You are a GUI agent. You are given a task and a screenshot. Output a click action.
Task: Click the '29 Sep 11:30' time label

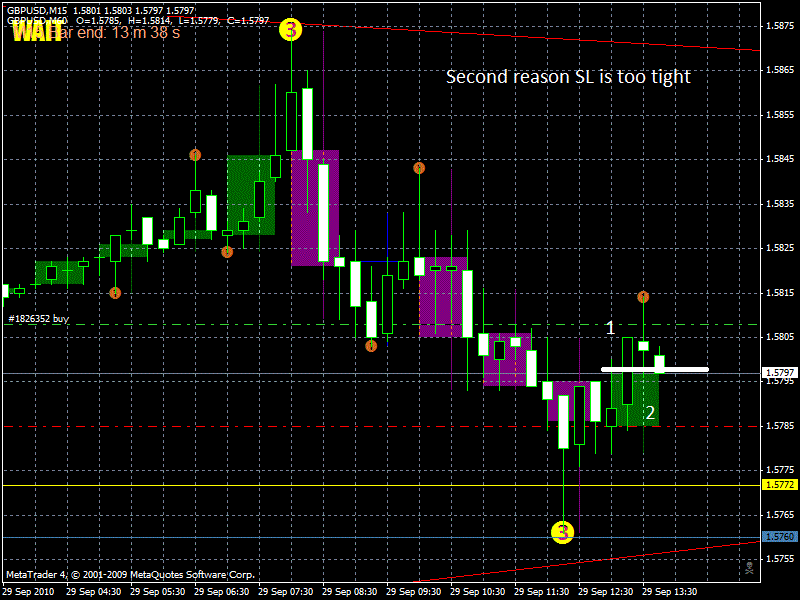541,592
